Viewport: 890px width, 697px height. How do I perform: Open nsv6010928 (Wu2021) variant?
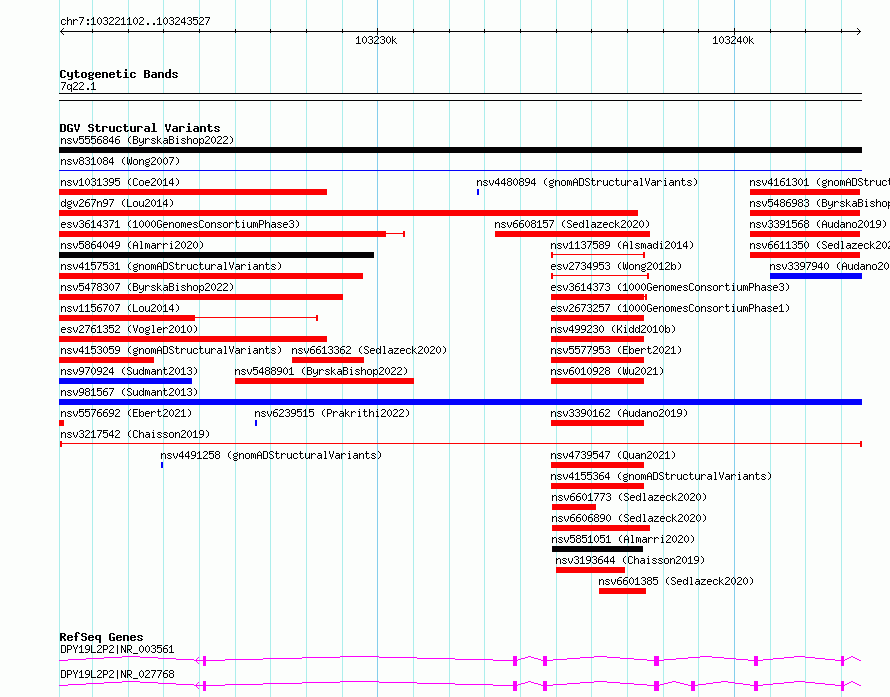[607, 371]
